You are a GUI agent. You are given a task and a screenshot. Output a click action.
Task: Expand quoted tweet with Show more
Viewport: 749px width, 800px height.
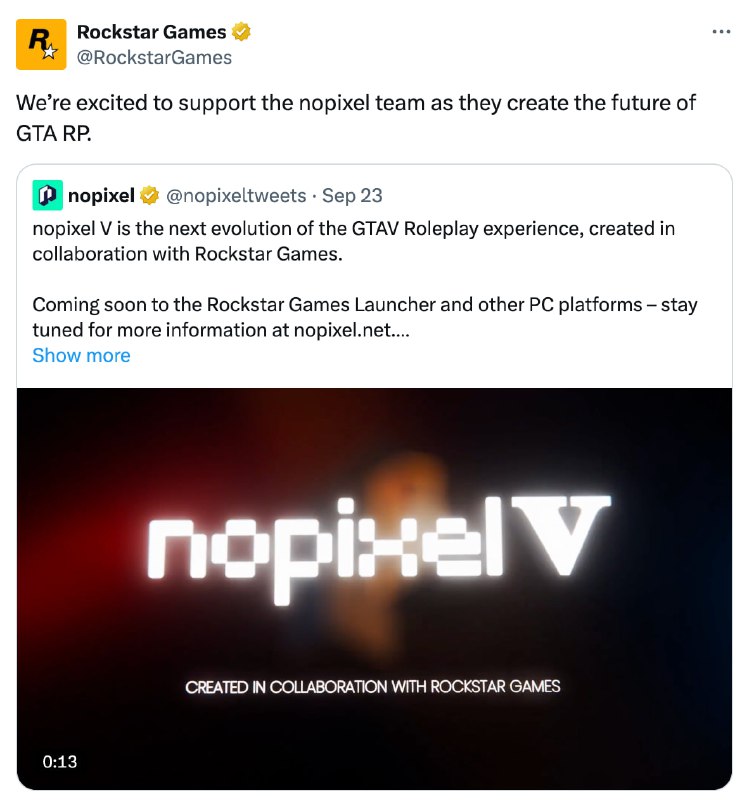[x=81, y=355]
